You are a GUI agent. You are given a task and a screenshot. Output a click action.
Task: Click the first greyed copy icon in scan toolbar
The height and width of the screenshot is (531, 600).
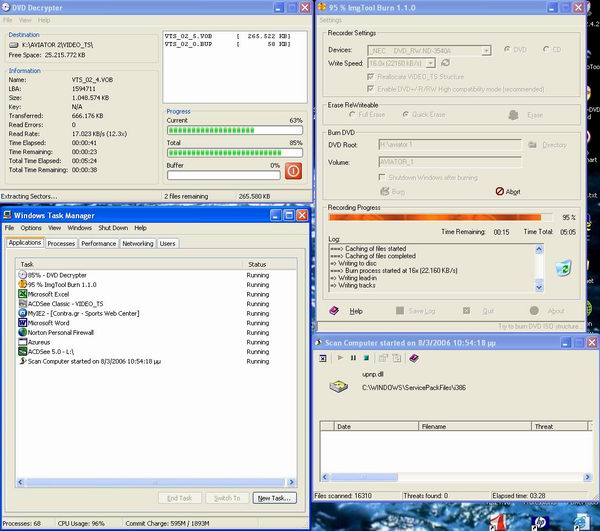coord(383,358)
